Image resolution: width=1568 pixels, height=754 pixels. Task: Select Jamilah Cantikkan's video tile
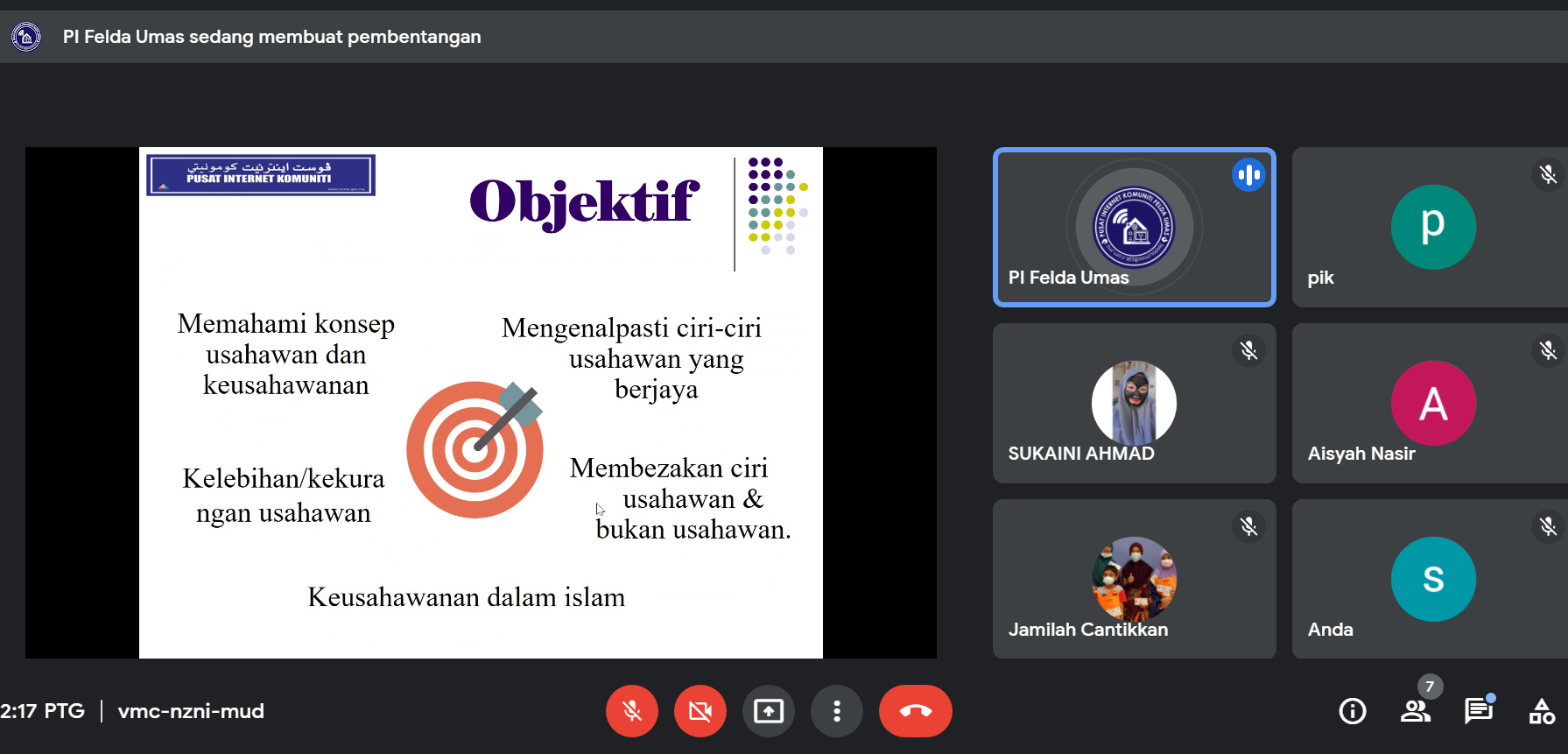coord(1134,579)
